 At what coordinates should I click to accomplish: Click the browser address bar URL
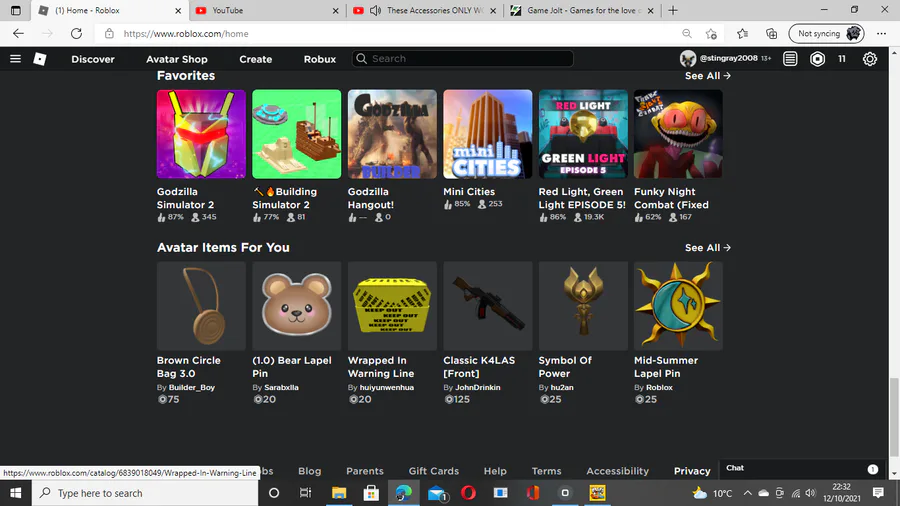pyautogui.click(x=186, y=34)
